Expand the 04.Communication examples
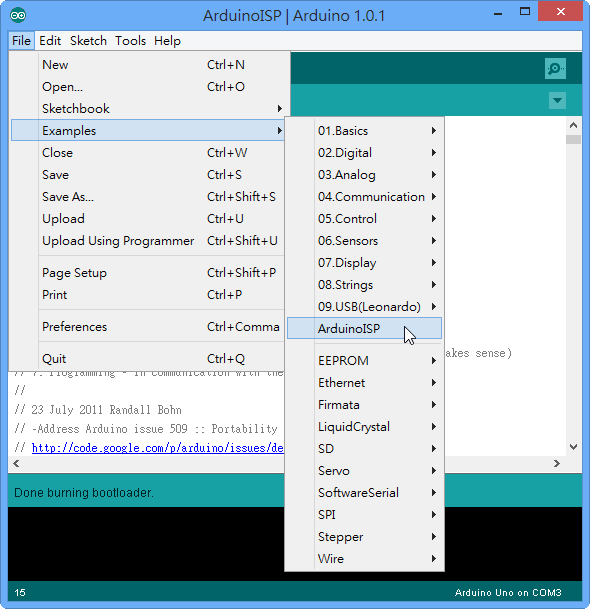 [364, 197]
